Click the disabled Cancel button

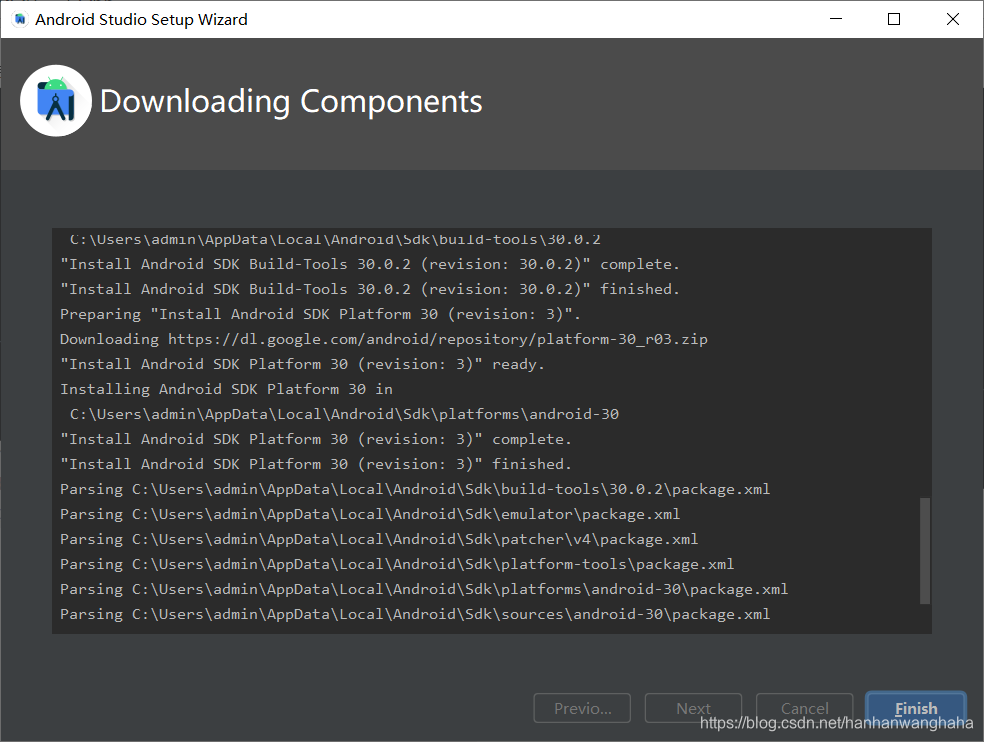click(x=805, y=708)
